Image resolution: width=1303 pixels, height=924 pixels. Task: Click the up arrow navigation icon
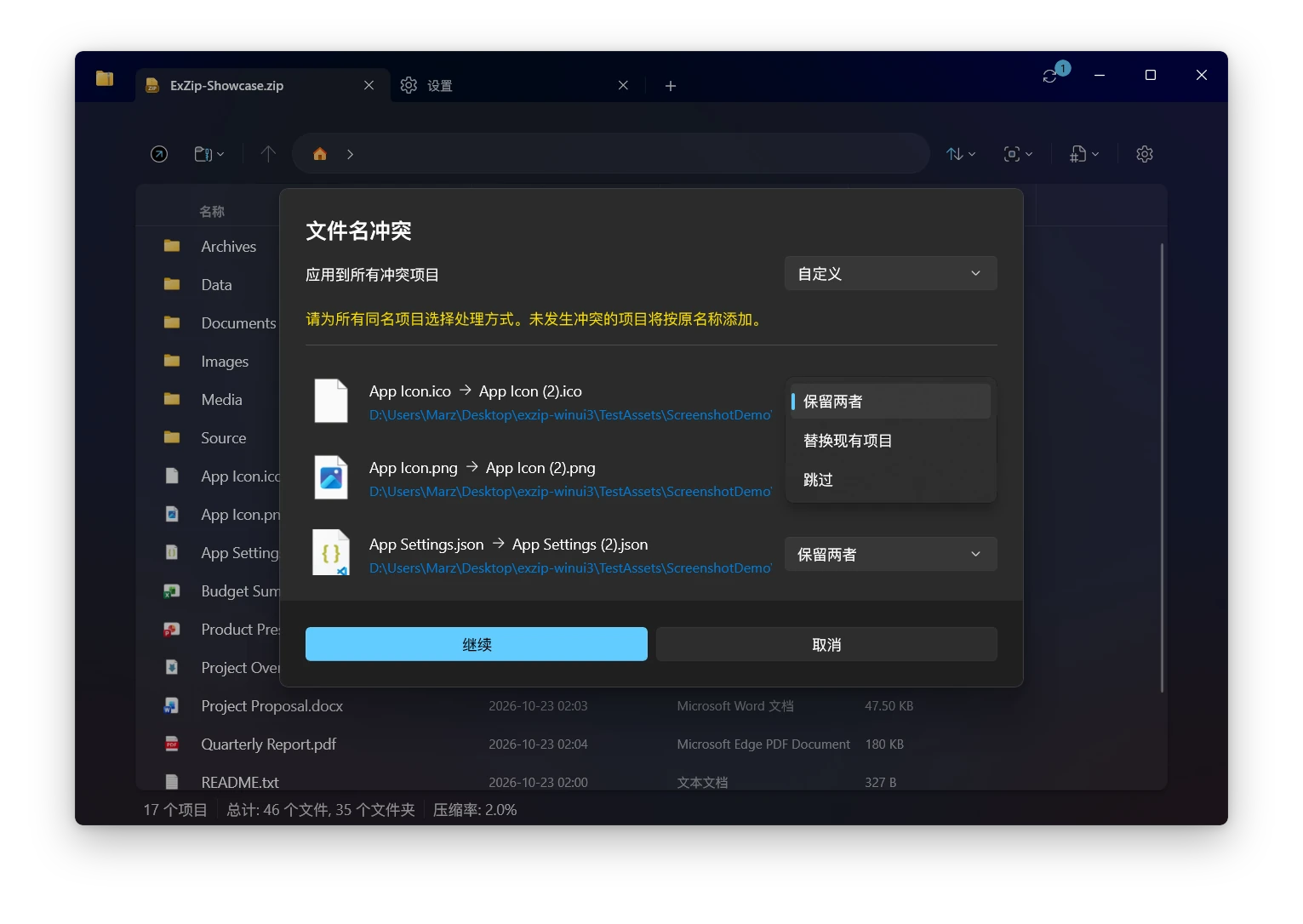coord(268,154)
